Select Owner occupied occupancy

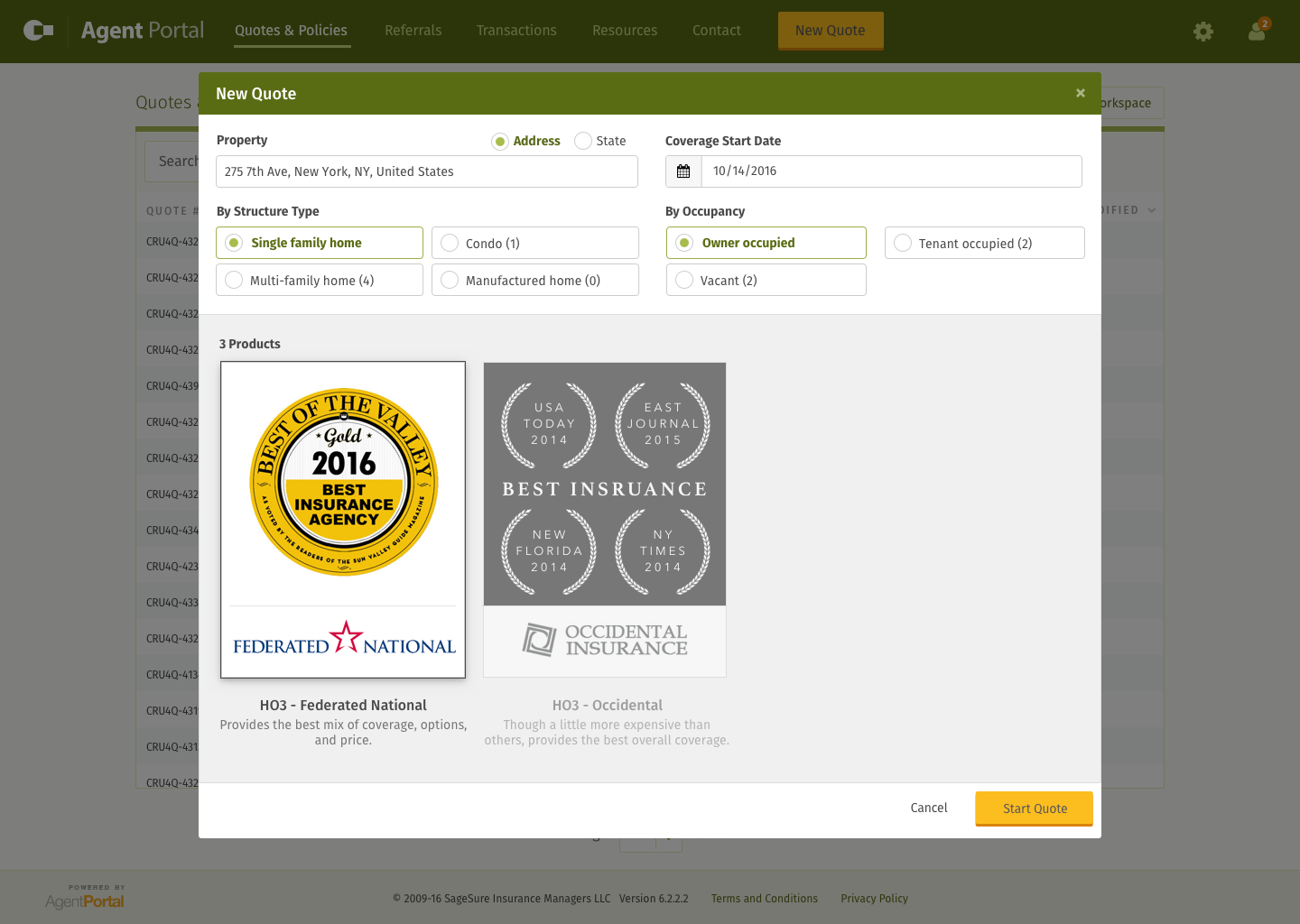point(766,243)
